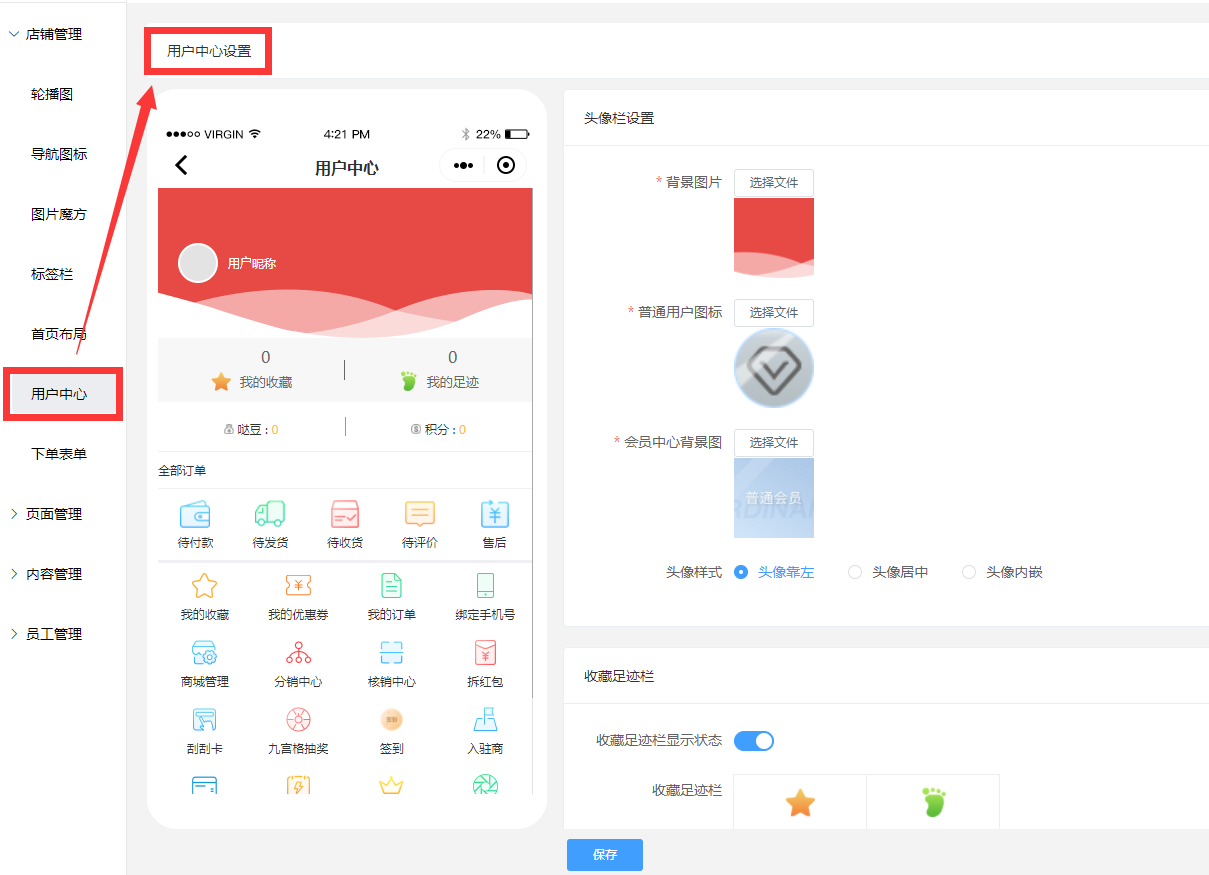1209x875 pixels.
Task: Open the 标签栏 sidebar item
Action: click(x=52, y=274)
